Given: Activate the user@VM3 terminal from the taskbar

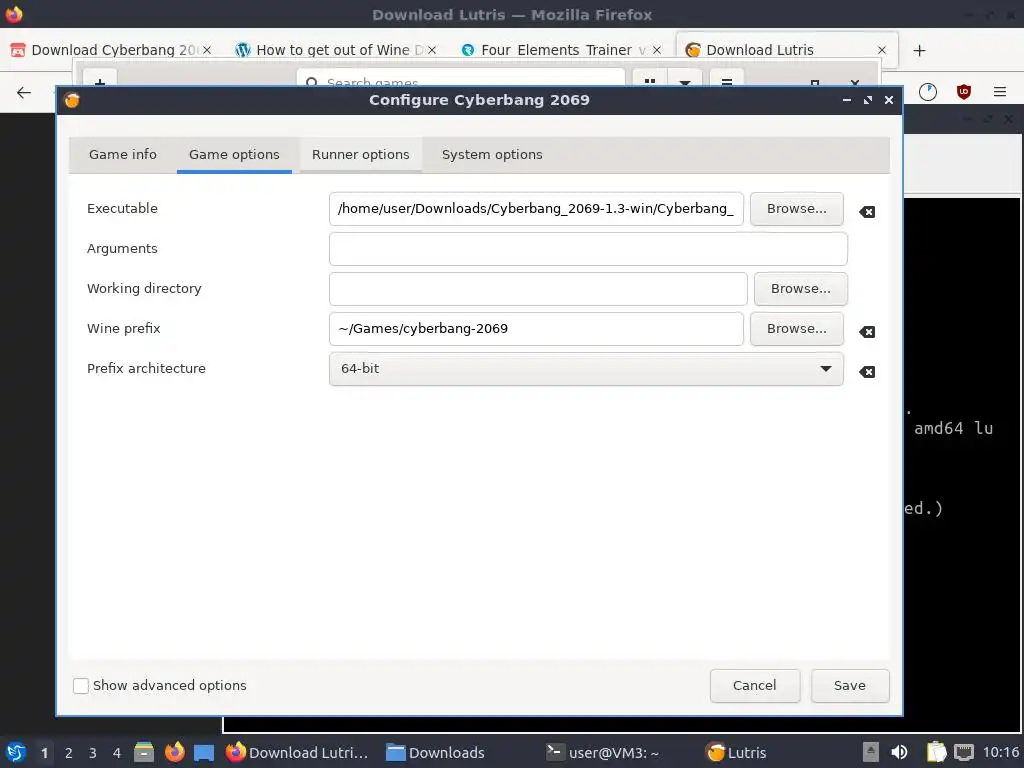Looking at the screenshot, I should (603, 752).
